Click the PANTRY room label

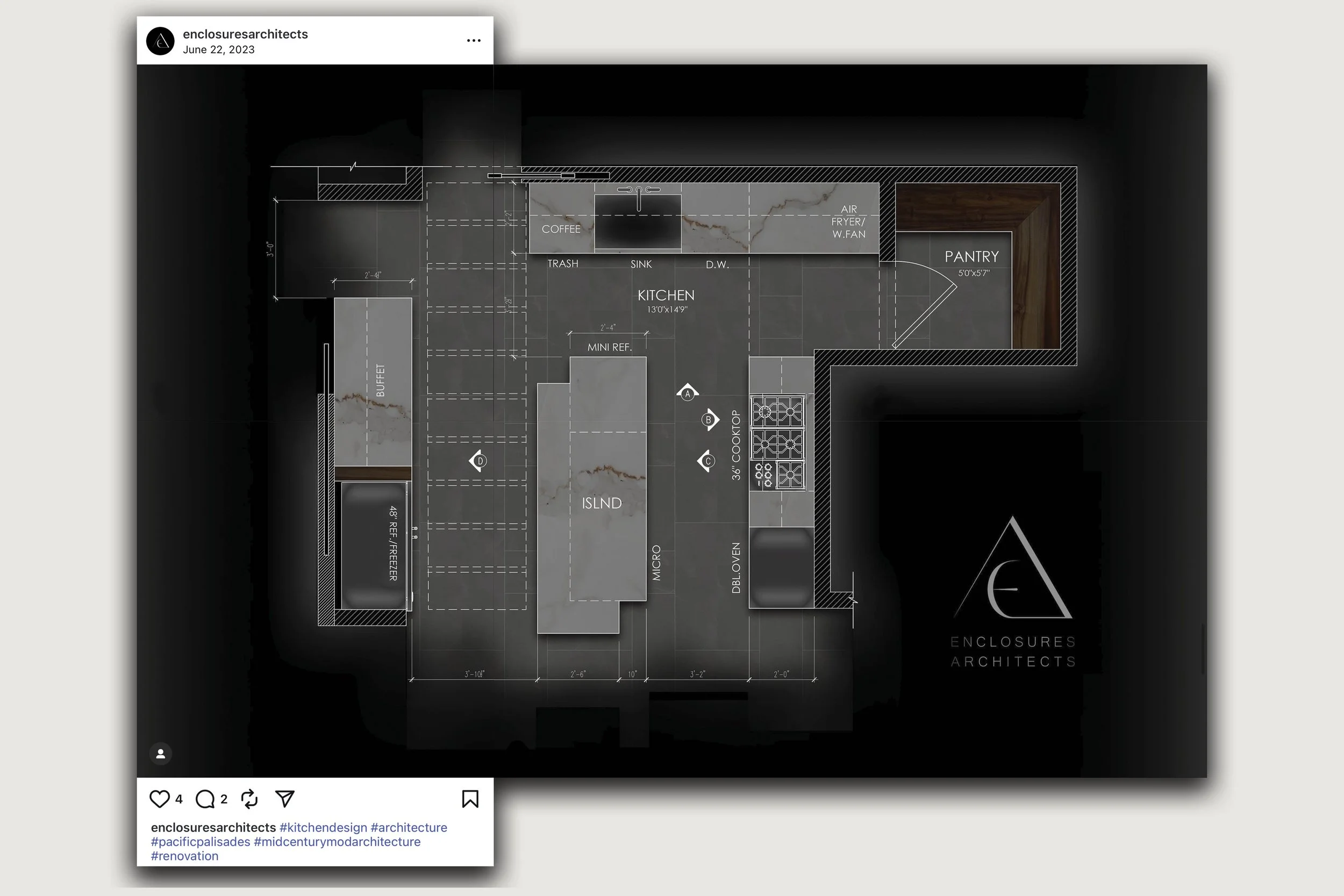pos(971,256)
